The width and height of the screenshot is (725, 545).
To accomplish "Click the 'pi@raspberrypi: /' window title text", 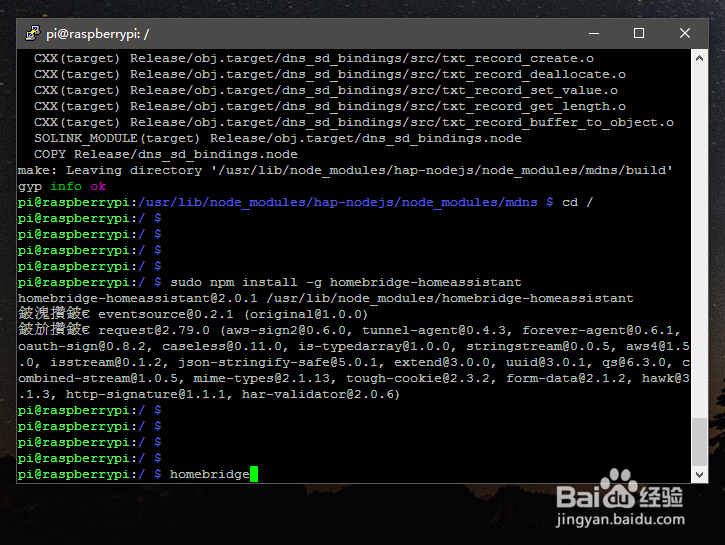I will tap(98, 34).
